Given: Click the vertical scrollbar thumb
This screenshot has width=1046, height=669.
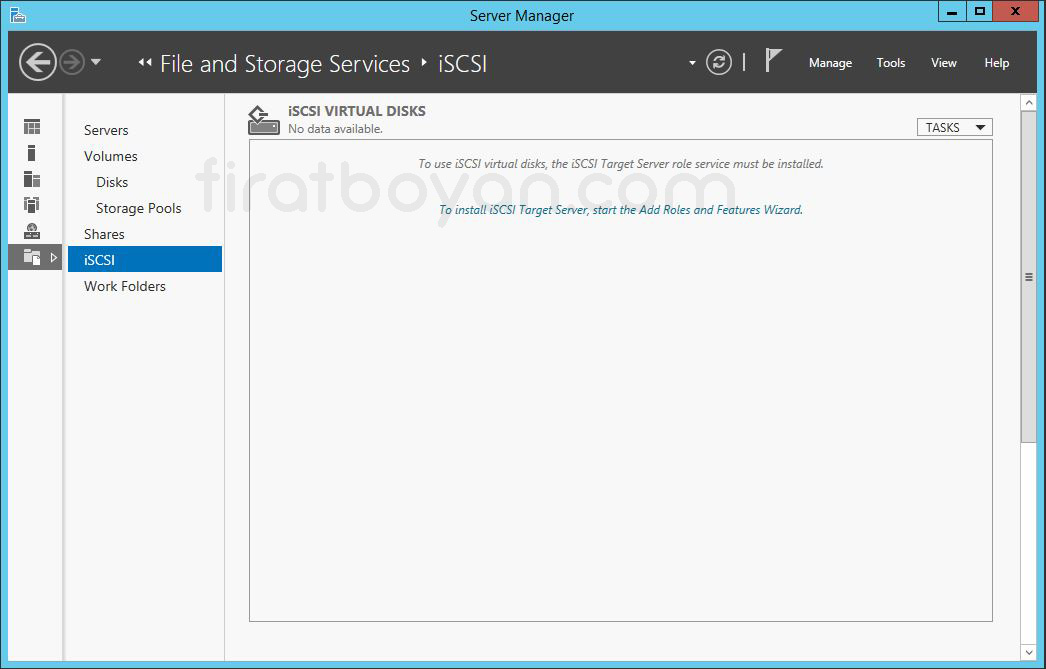Looking at the screenshot, I should (1029, 277).
